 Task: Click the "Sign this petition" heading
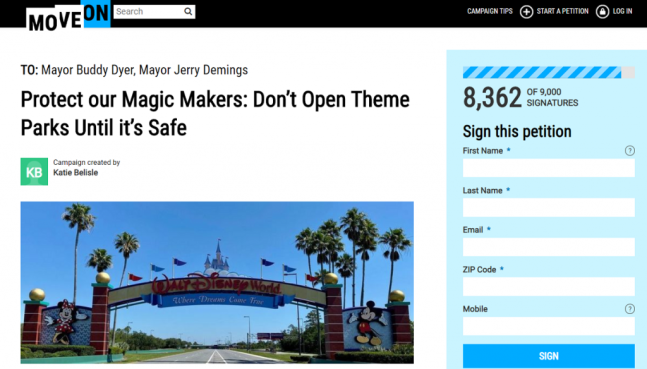point(517,131)
